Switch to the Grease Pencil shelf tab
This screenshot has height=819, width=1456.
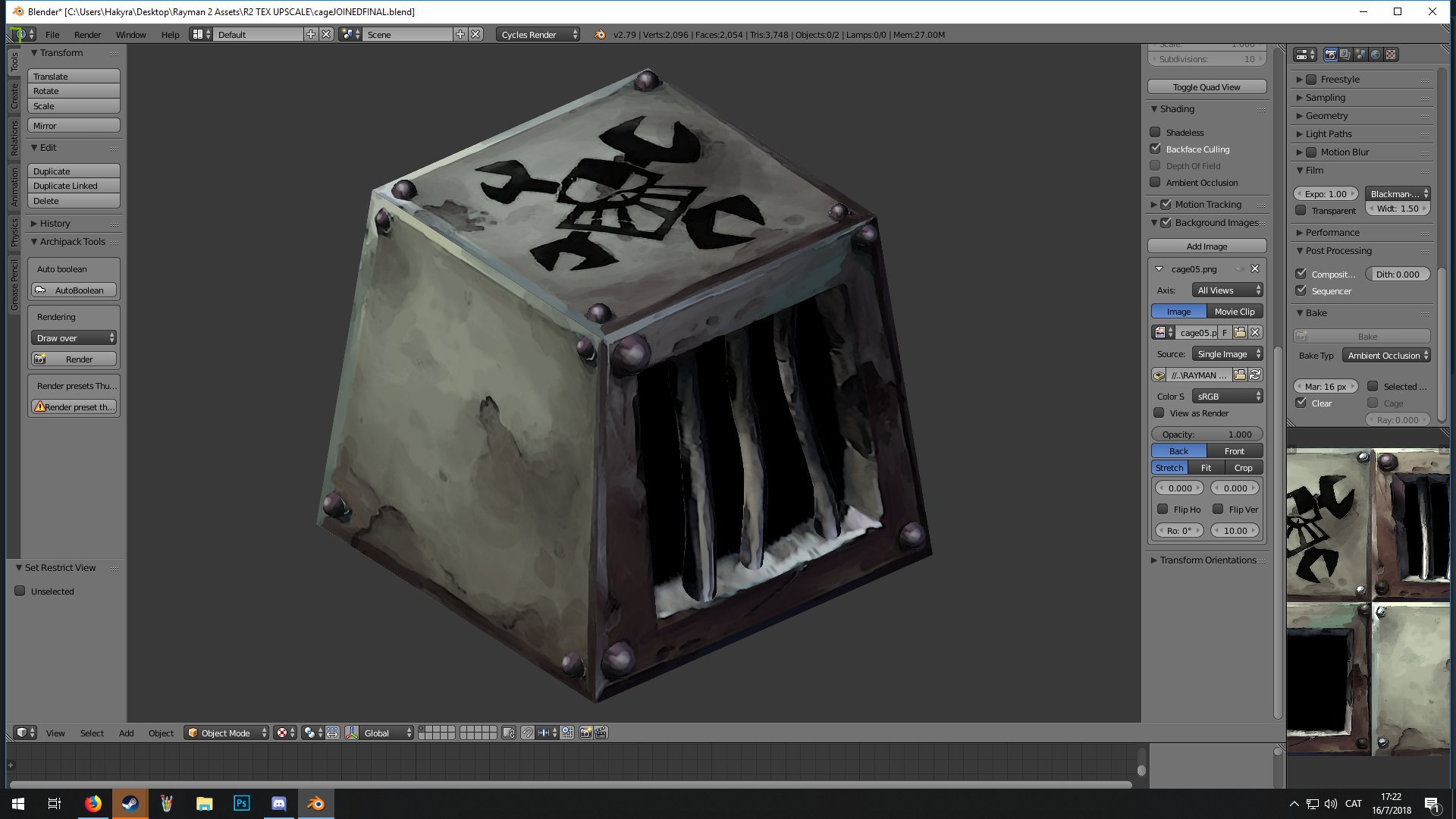(14, 285)
